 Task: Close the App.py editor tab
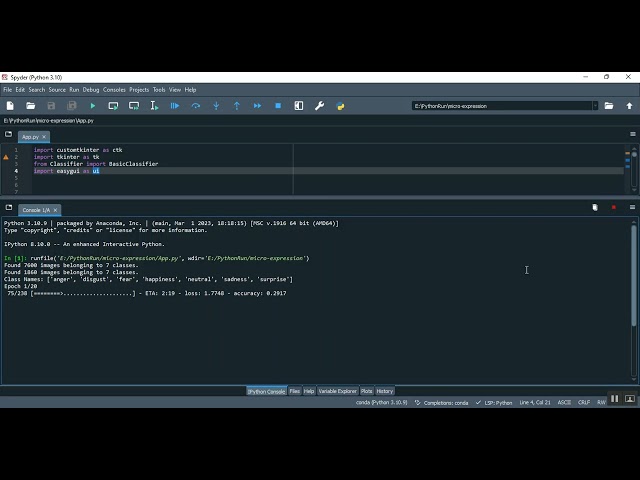click(x=44, y=137)
